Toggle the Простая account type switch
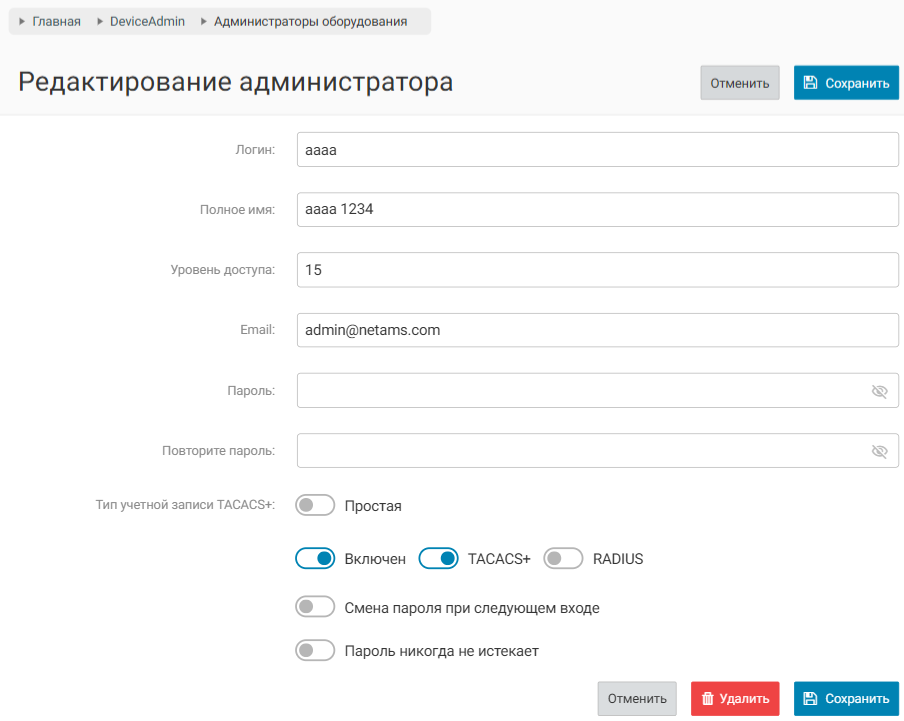This screenshot has width=904, height=721. click(x=315, y=506)
